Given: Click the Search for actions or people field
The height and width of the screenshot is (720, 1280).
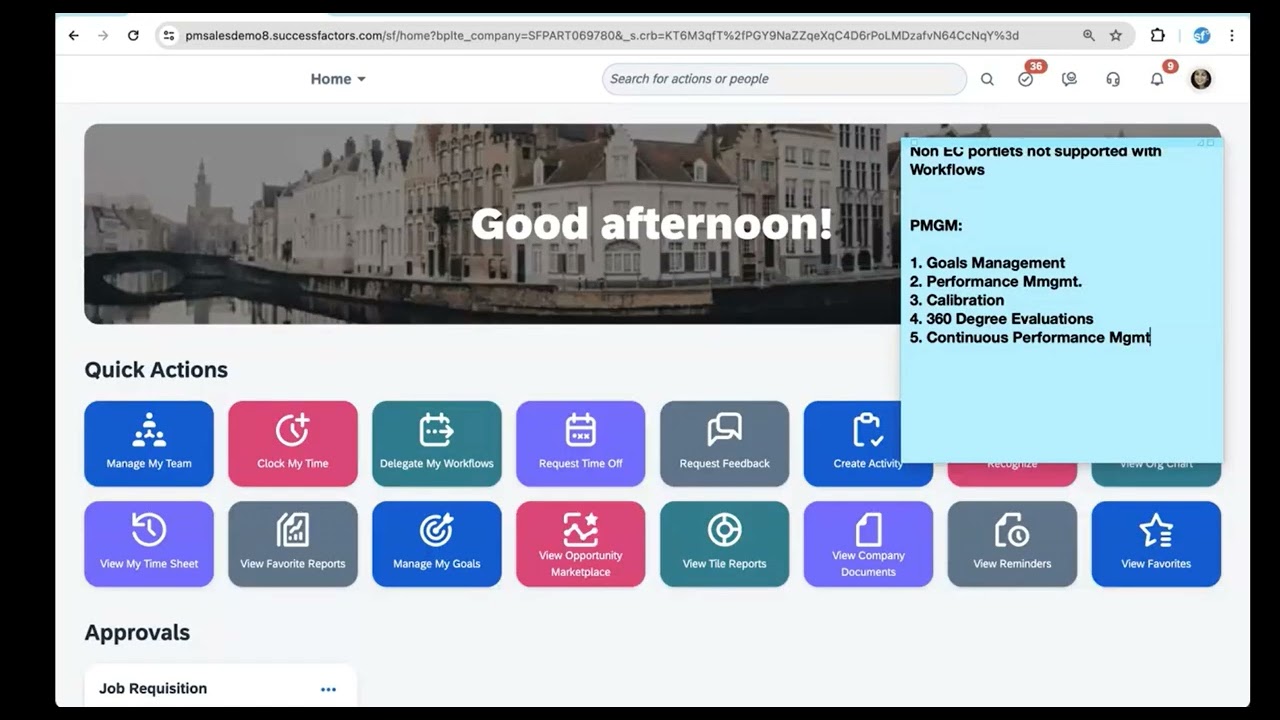Looking at the screenshot, I should click(x=784, y=79).
